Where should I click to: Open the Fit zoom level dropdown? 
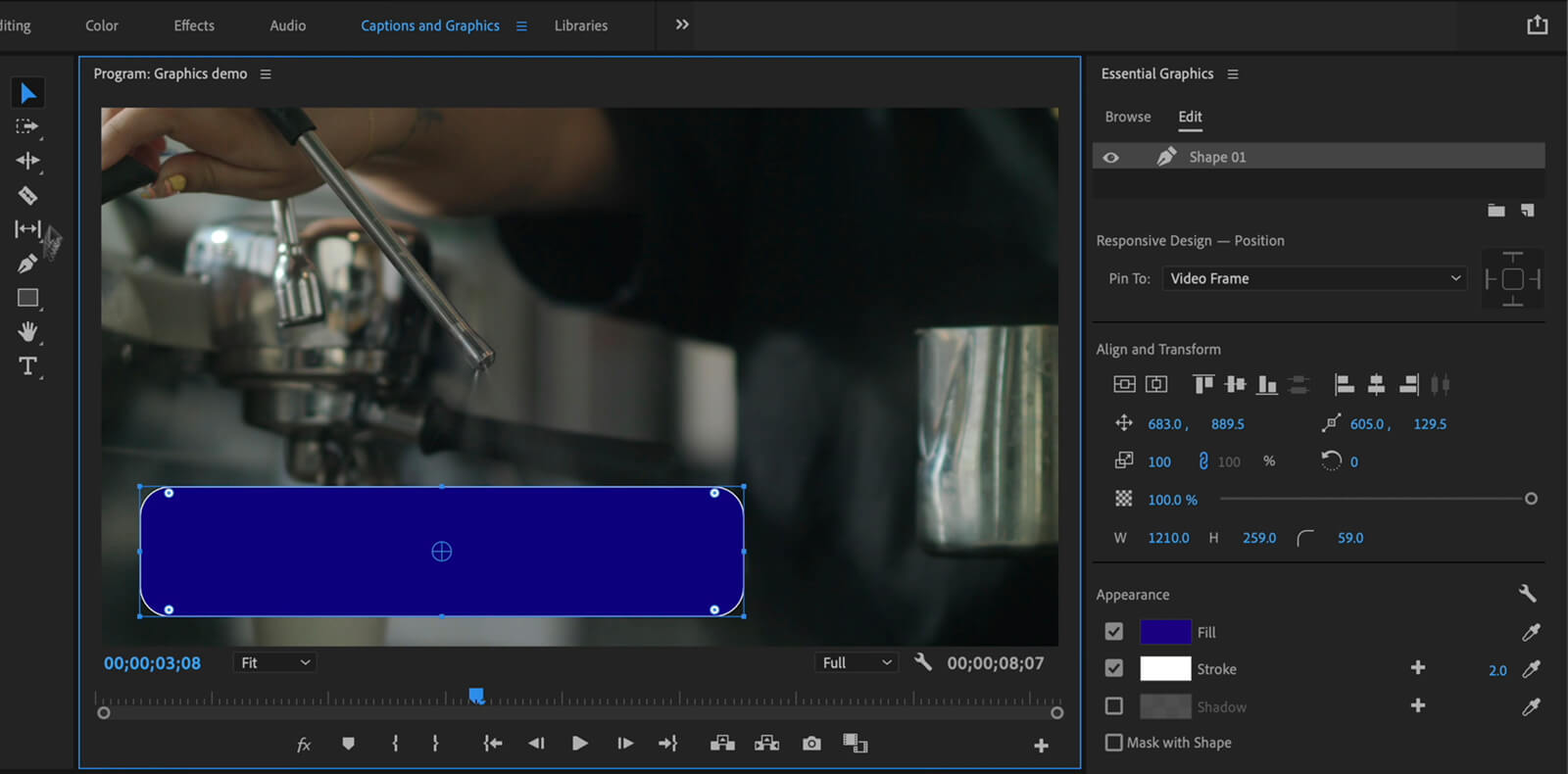275,663
